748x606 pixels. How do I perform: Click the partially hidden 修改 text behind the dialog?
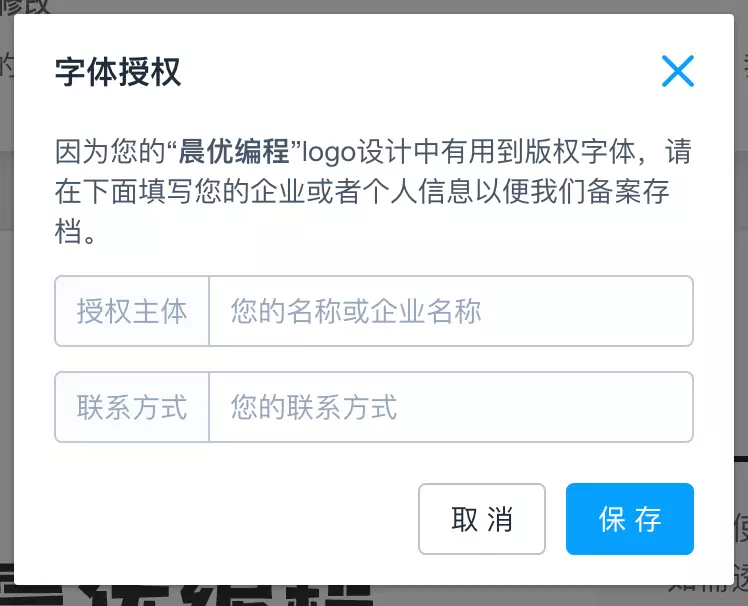(25, 6)
